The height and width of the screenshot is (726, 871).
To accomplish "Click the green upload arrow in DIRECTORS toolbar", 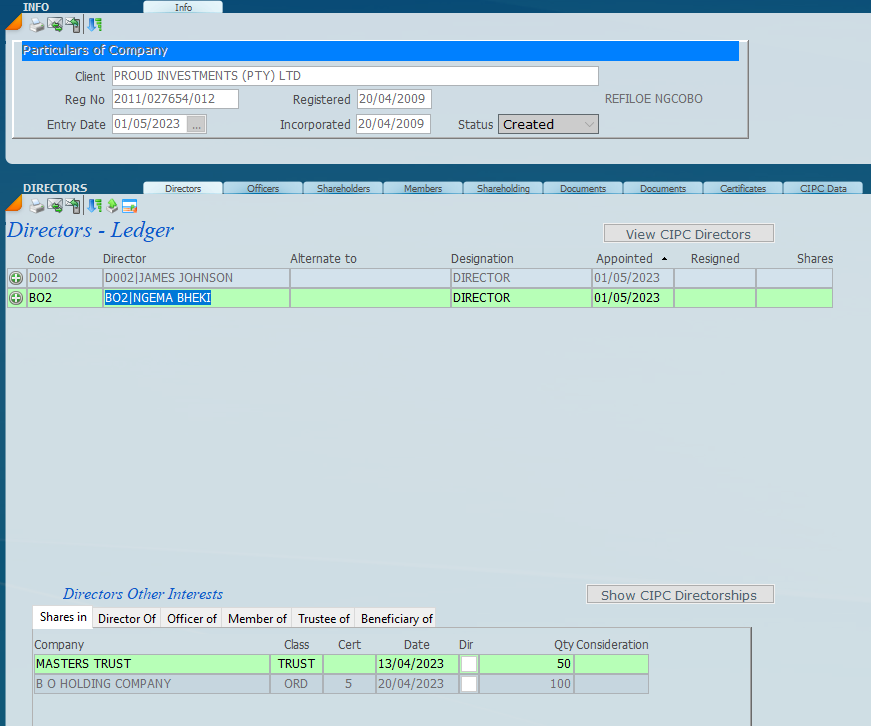I will 112,206.
